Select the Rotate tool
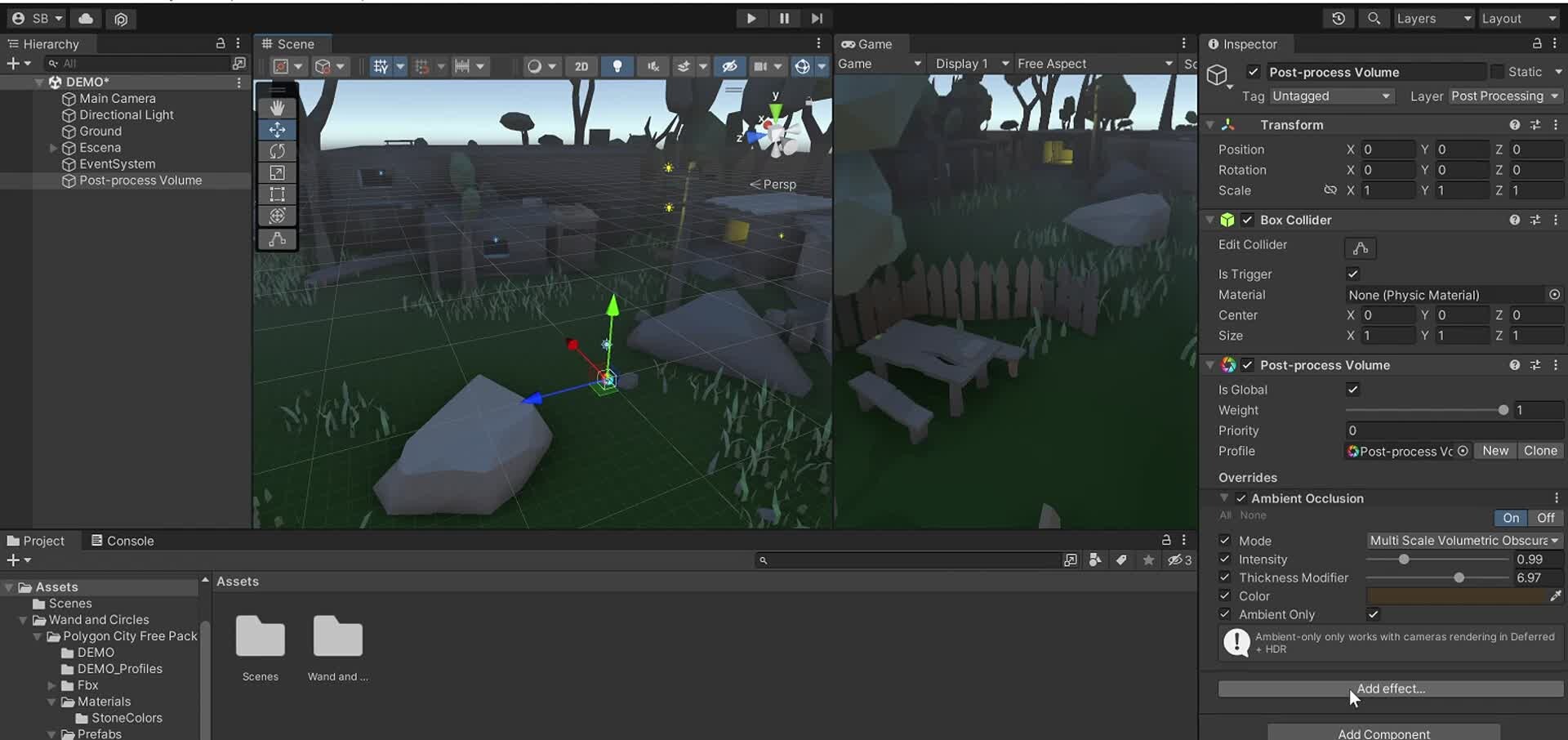Viewport: 1568px width, 740px height. pos(278,151)
